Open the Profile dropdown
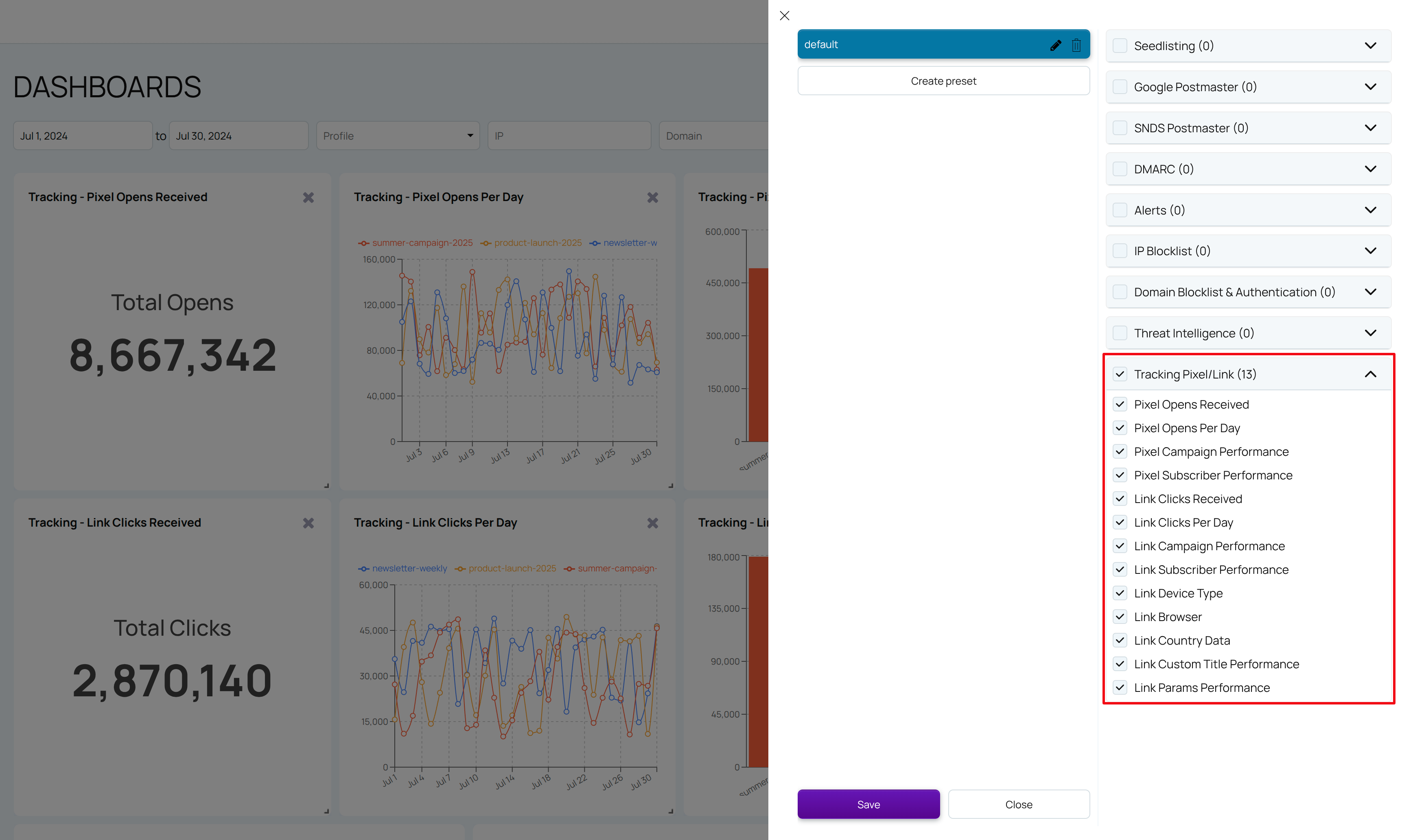 398,135
